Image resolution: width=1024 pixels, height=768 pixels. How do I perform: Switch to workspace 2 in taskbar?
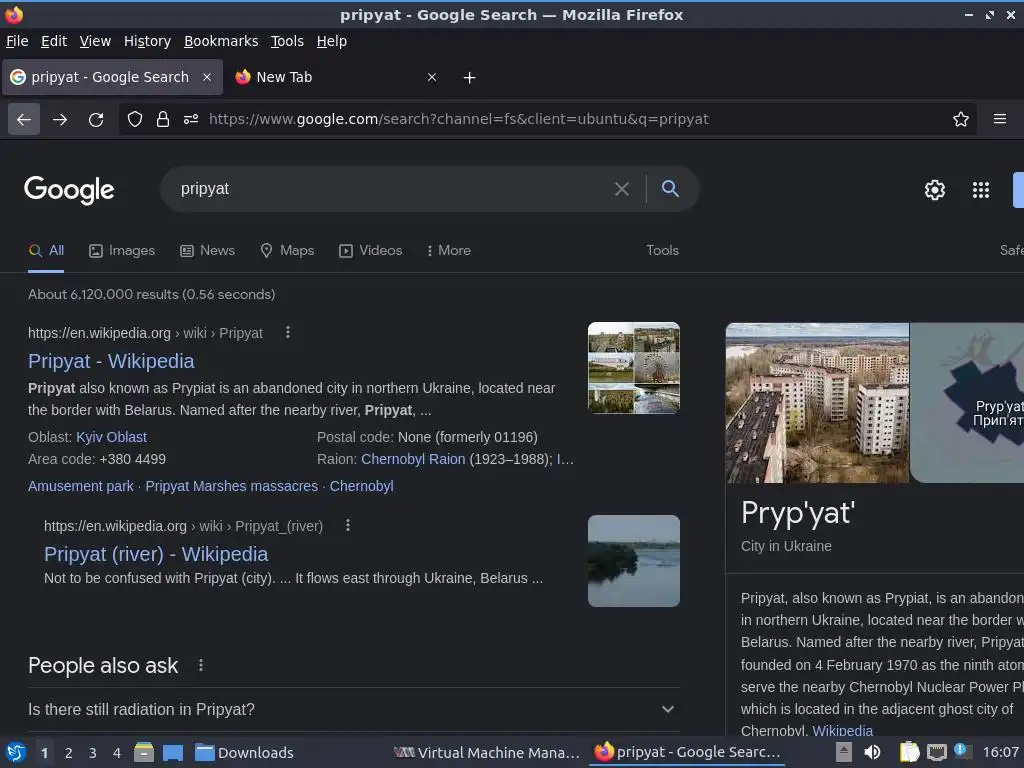pos(68,753)
